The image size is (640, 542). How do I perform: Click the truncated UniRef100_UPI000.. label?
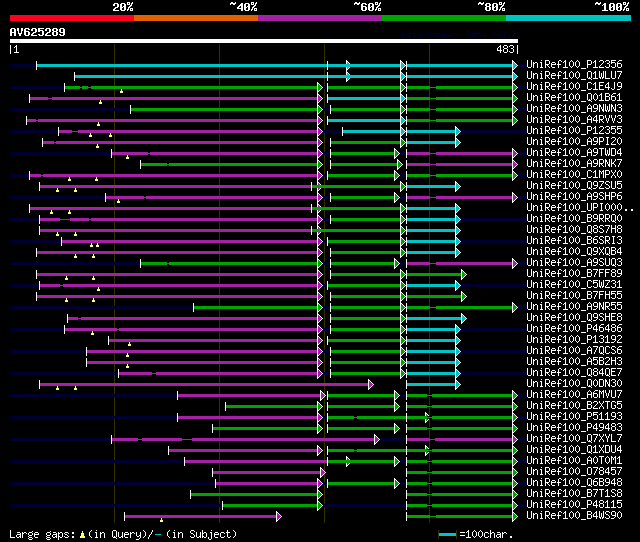point(580,208)
